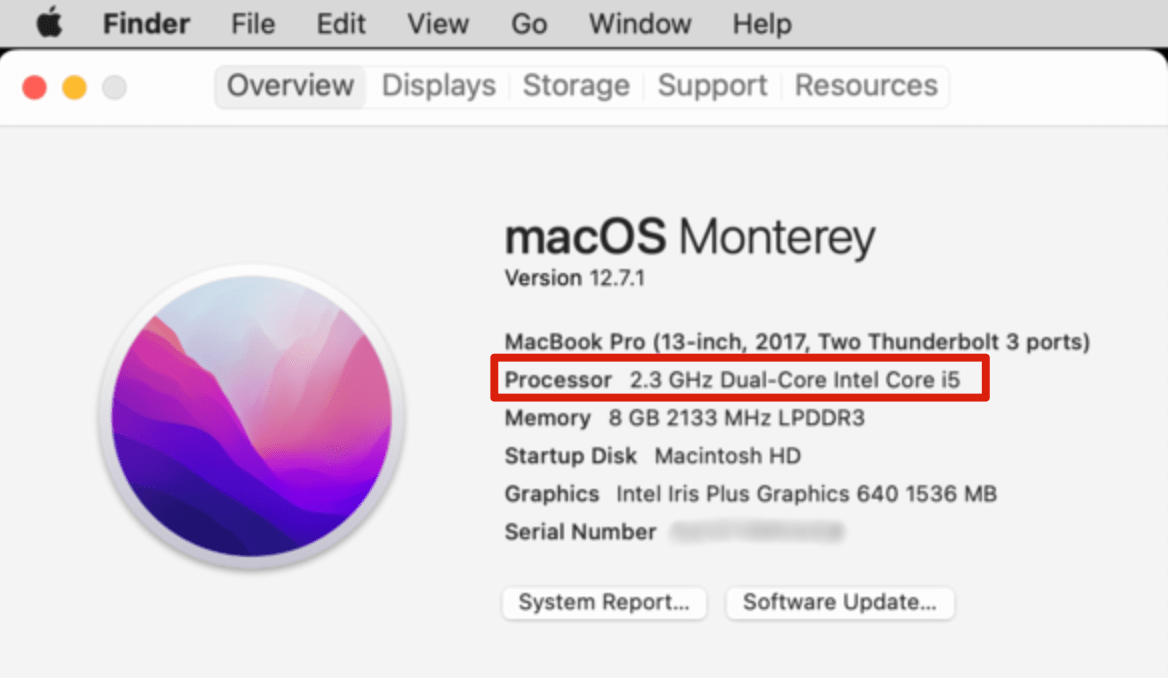This screenshot has height=678, width=1170.
Task: Open the Apple menu
Action: tap(48, 23)
